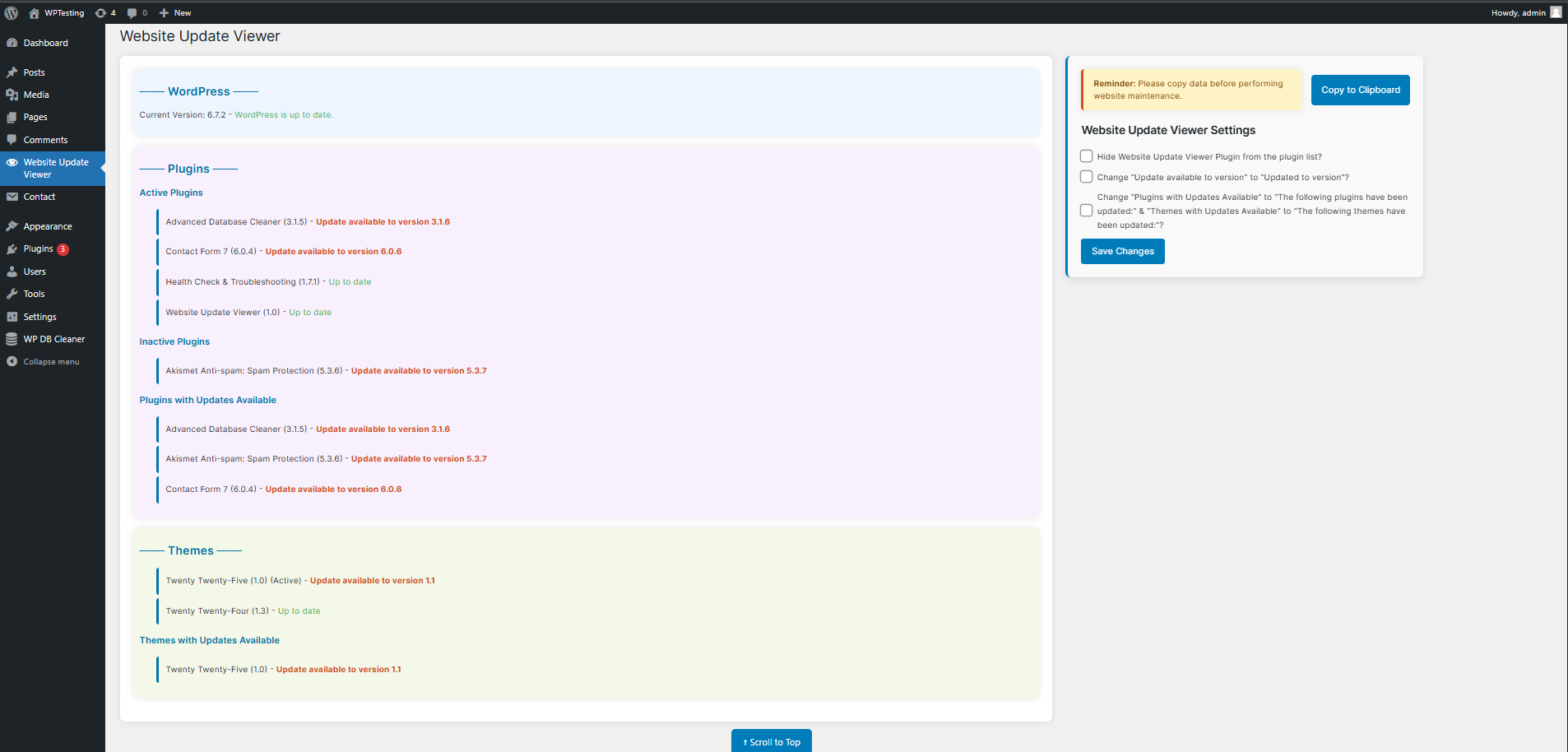This screenshot has height=752, width=1568.
Task: Click the Appearance brush icon
Action: [12, 226]
